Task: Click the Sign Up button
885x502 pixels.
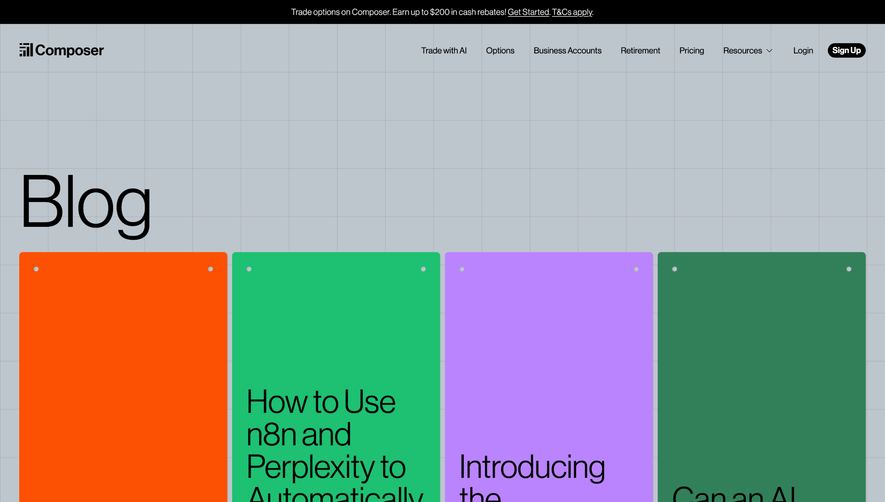Action: [846, 50]
